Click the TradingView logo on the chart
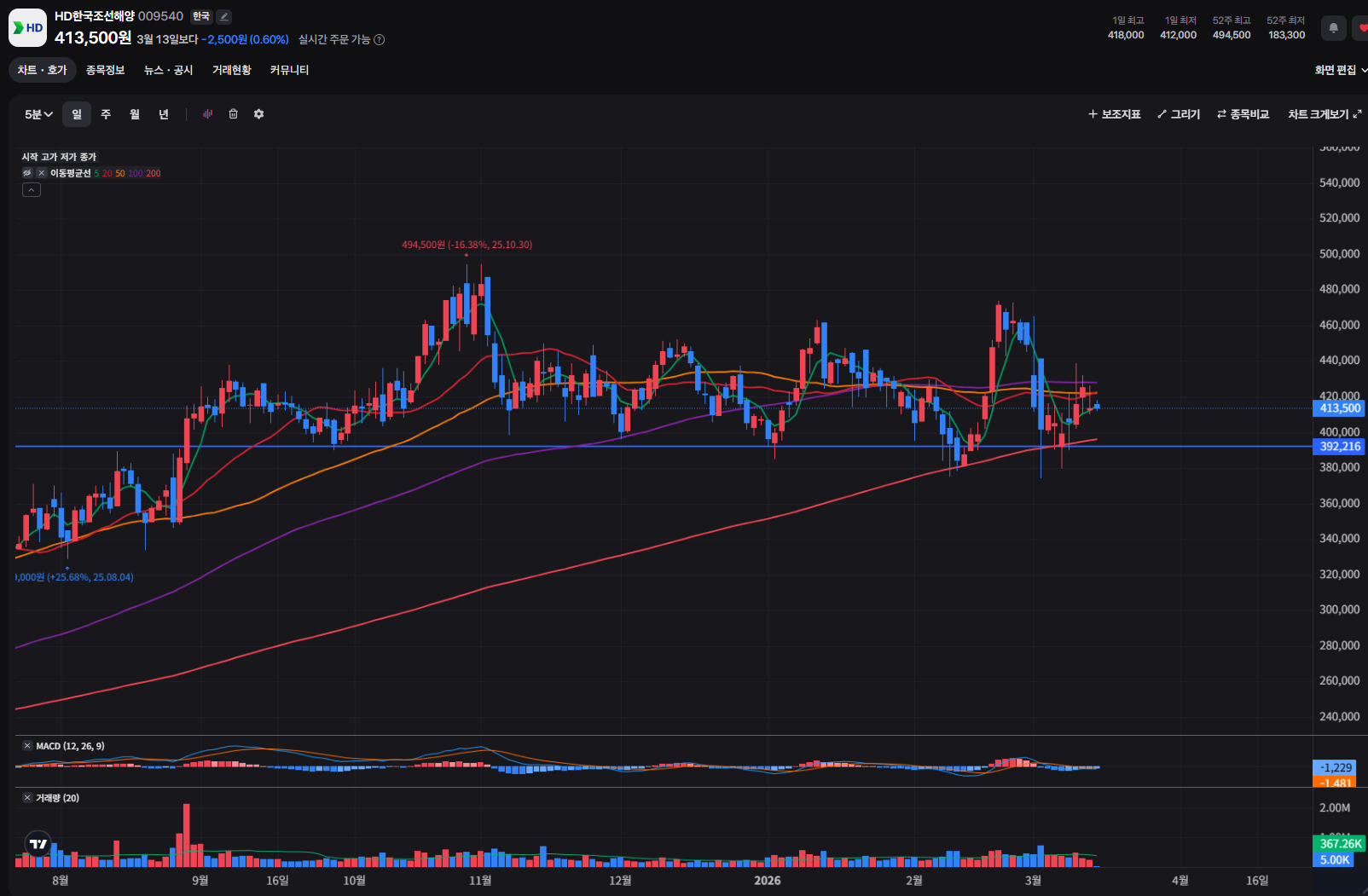1368x896 pixels. point(38,844)
